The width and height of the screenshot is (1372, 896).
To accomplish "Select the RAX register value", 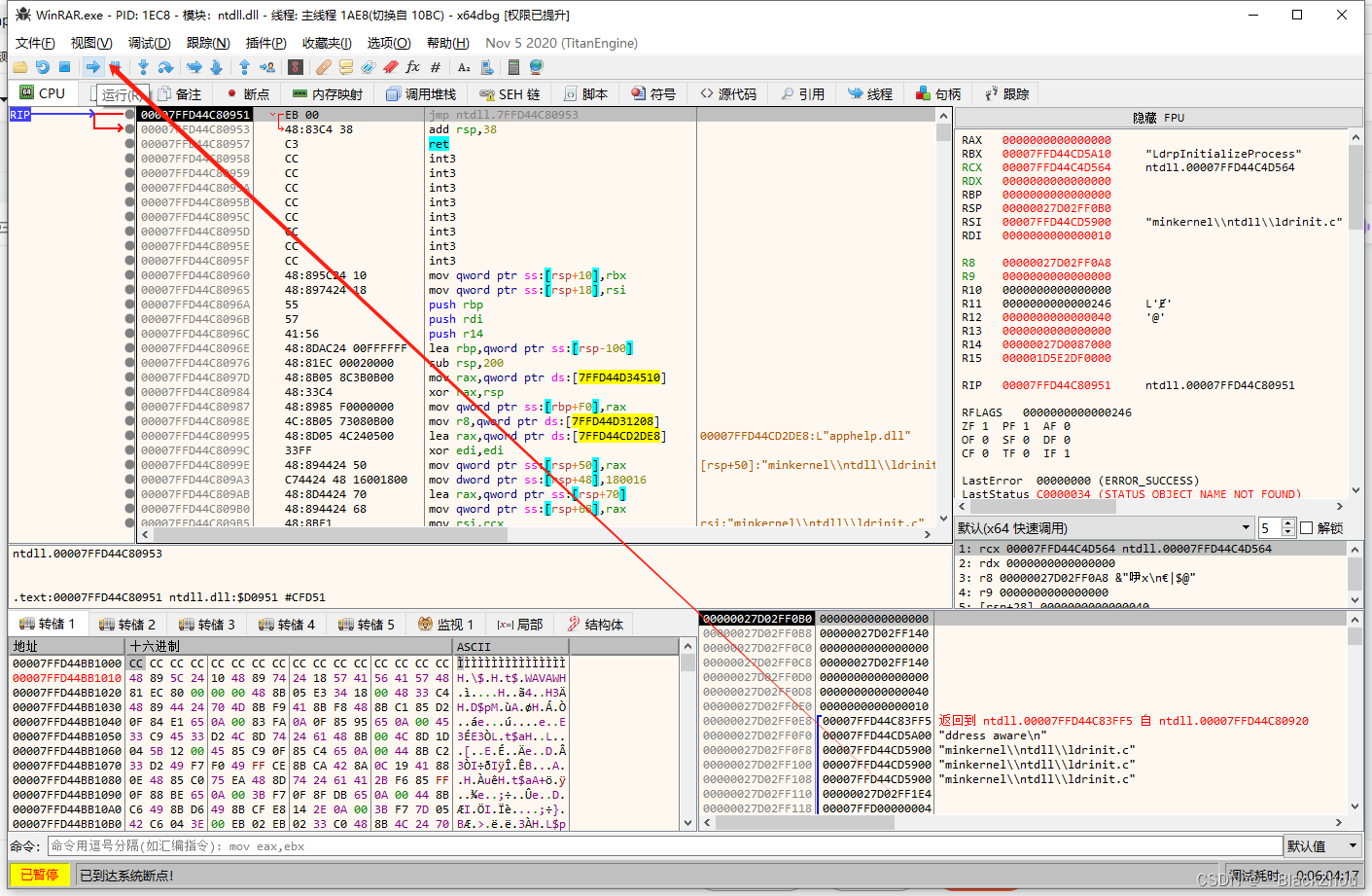I will pyautogui.click(x=1056, y=140).
